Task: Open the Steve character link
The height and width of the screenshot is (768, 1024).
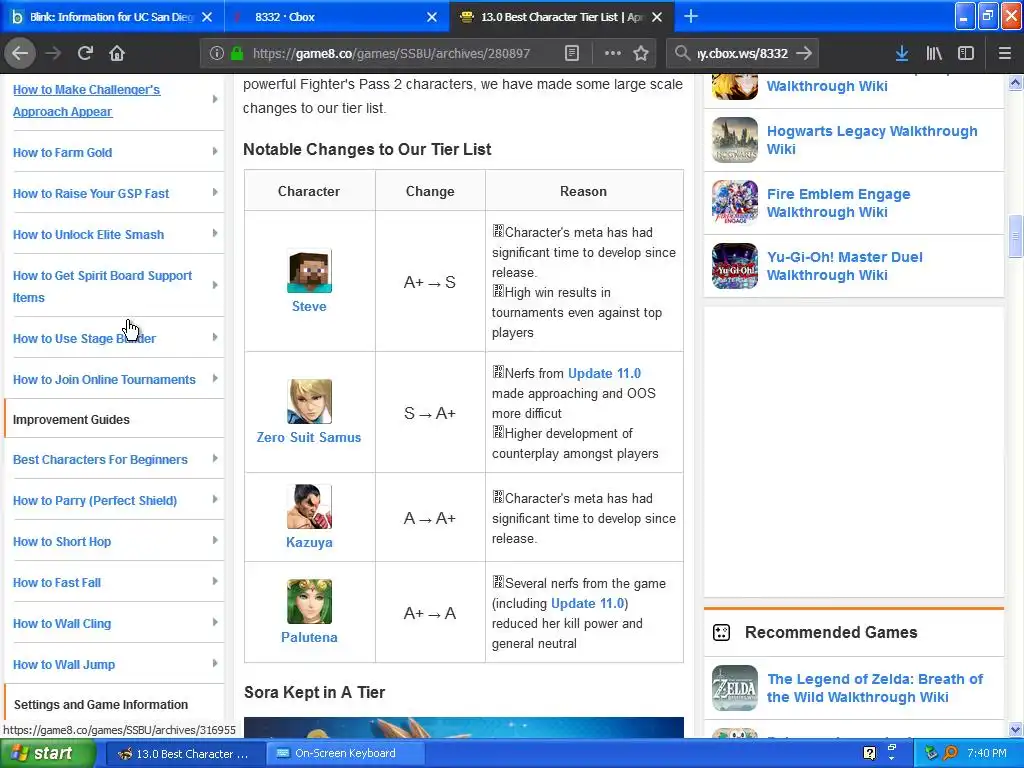Action: tap(309, 306)
